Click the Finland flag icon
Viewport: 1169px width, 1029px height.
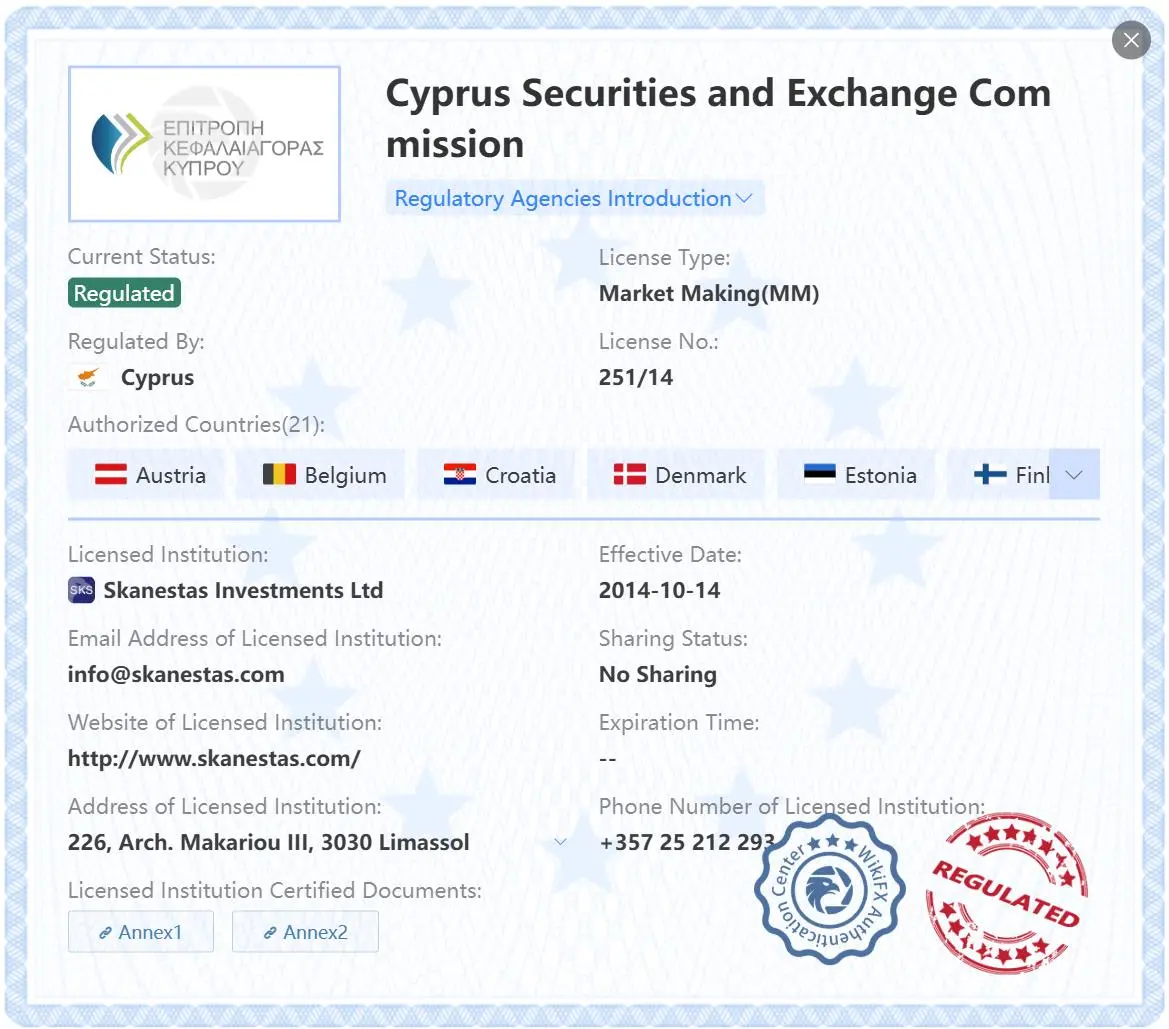coord(990,474)
